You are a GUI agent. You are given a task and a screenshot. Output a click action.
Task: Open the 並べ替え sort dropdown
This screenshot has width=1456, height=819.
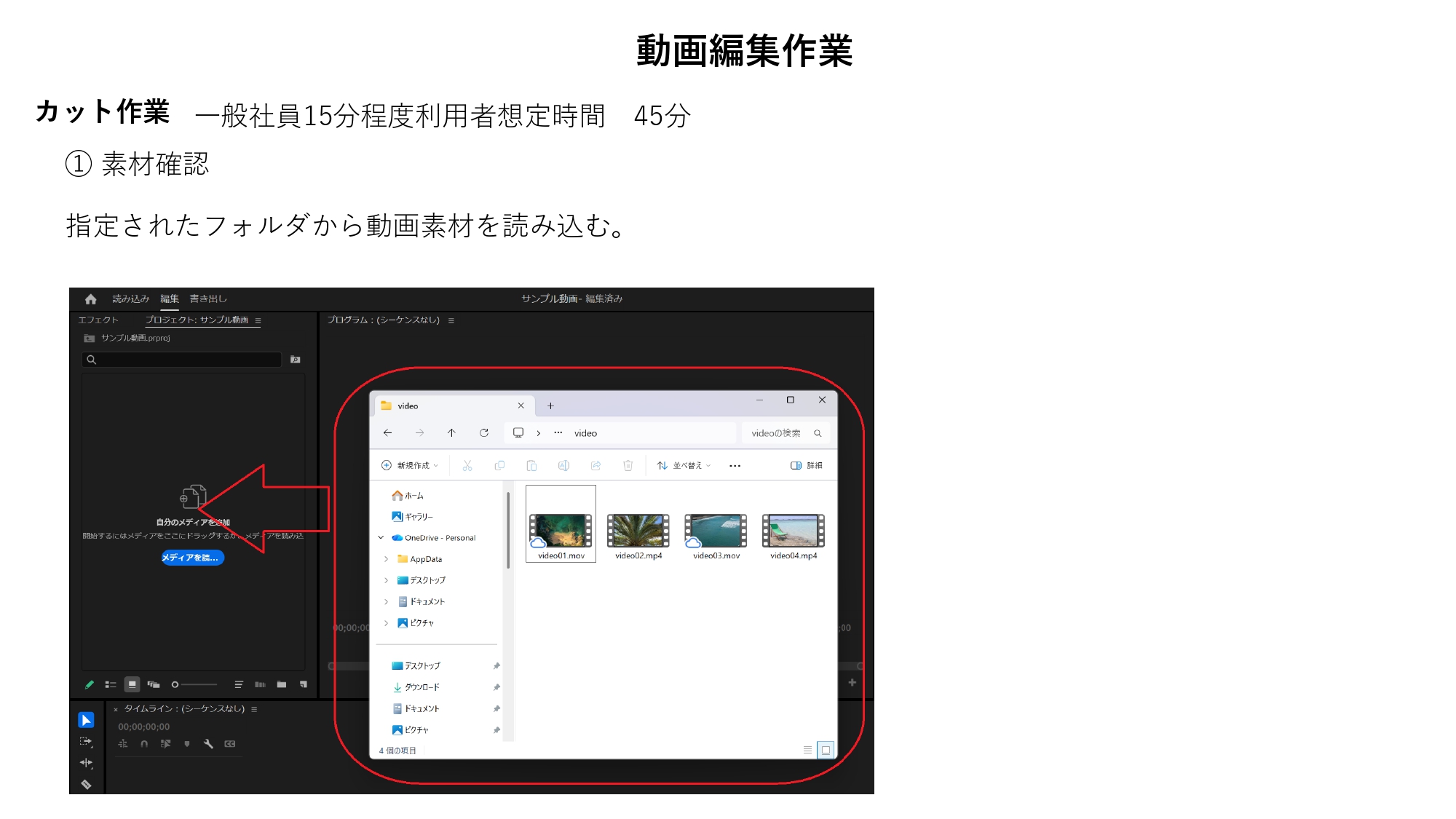point(683,466)
